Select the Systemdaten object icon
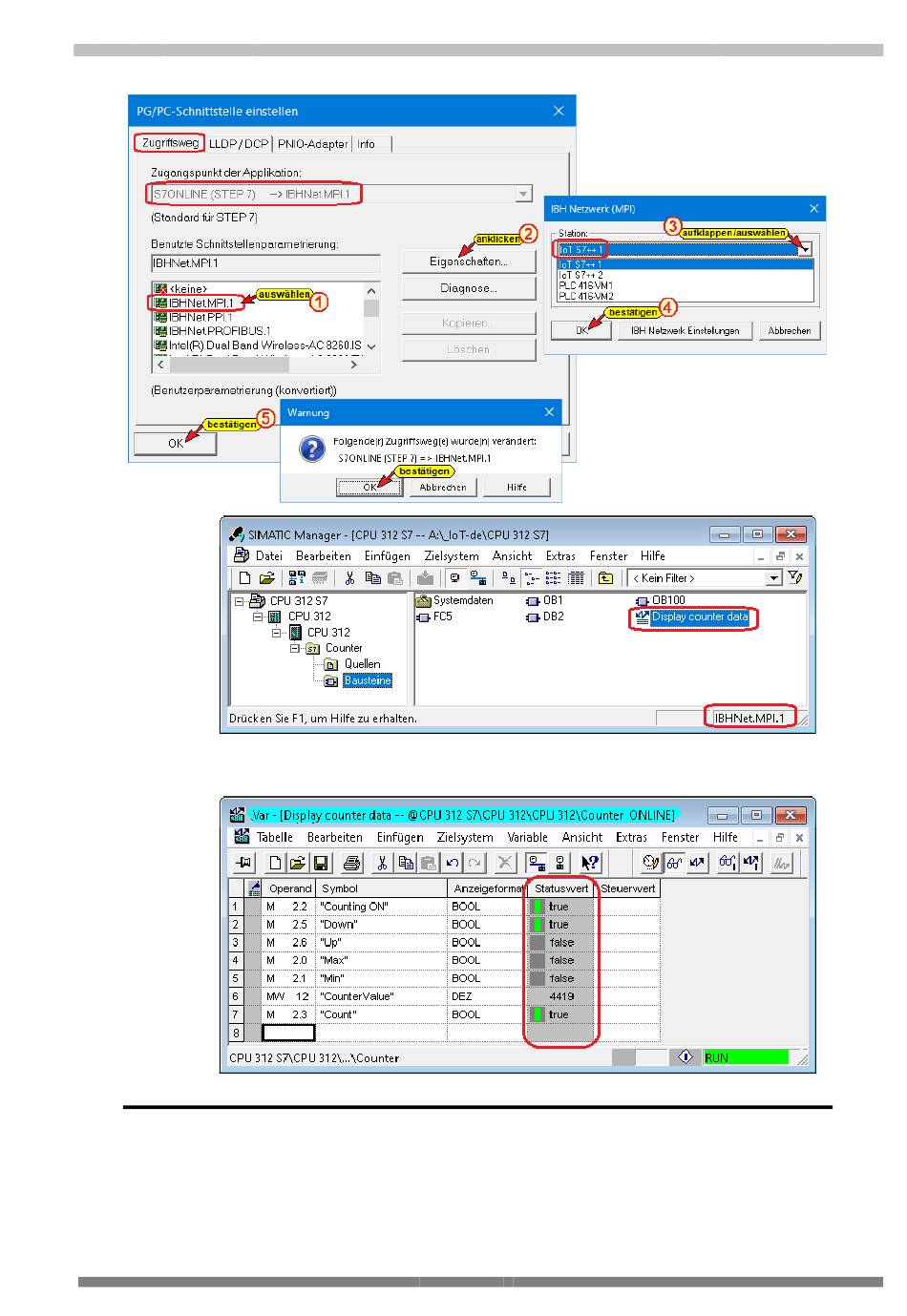This screenshot has width=907, height=1316. coord(423,601)
